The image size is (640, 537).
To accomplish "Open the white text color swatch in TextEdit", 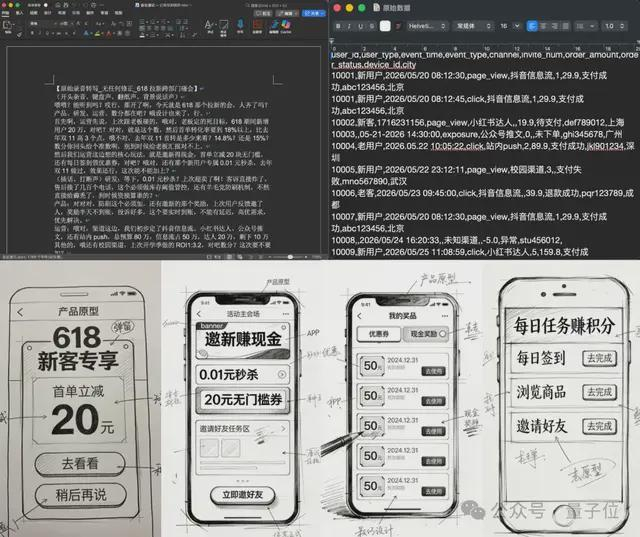I will (385, 26).
